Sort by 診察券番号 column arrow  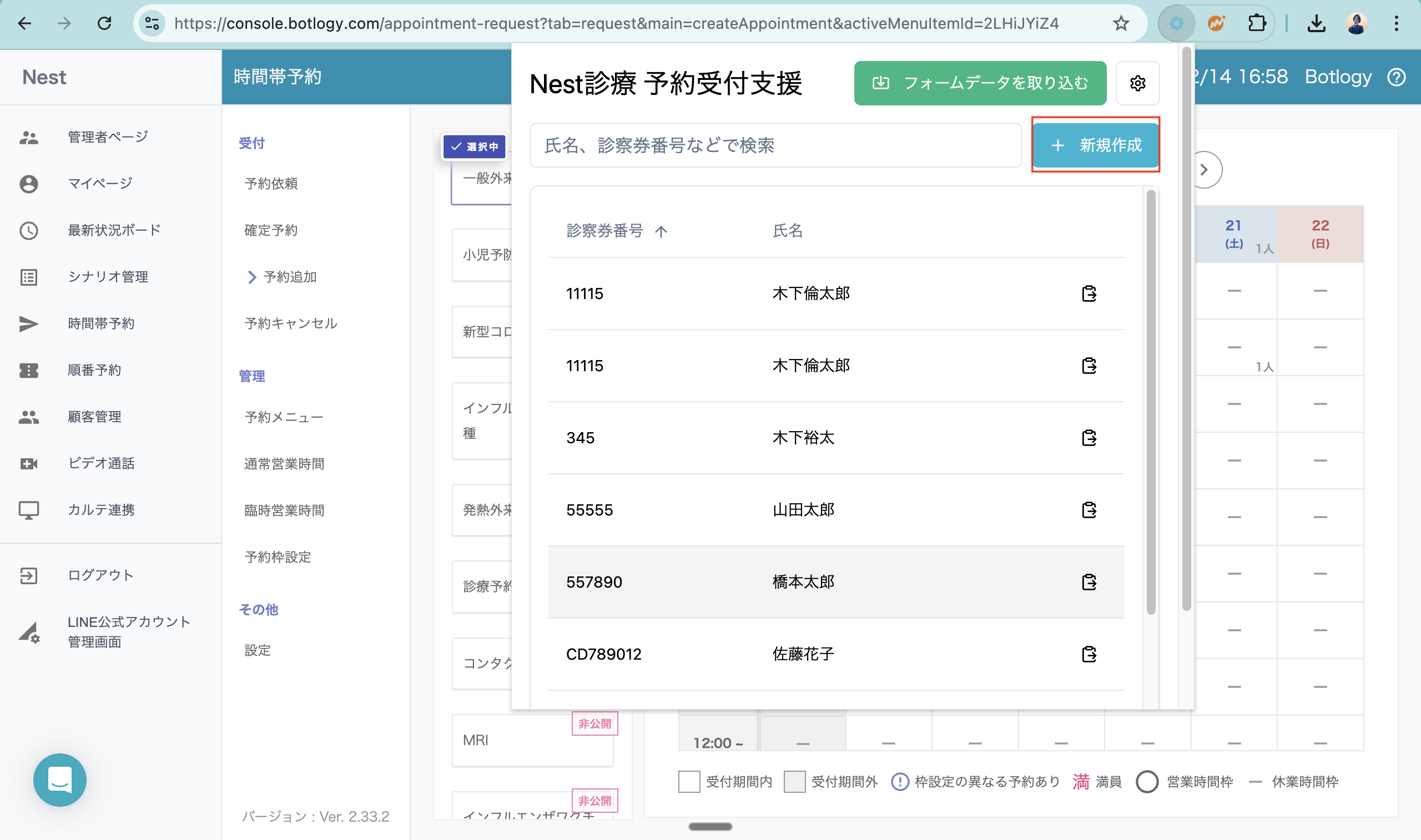point(661,231)
